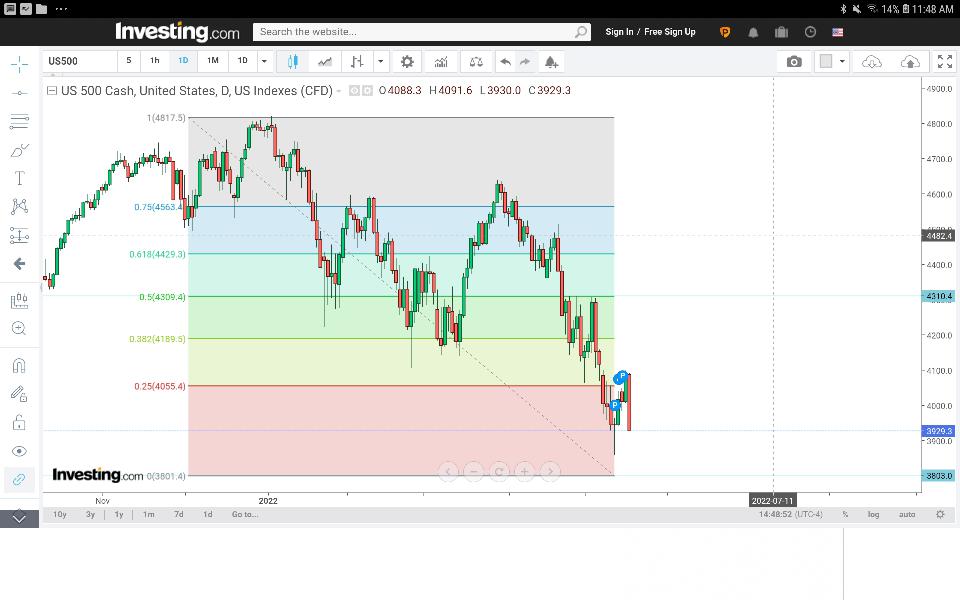Screen dimensions: 960x600
Task: Toggle hide all drawings eye icon
Action: [19, 451]
